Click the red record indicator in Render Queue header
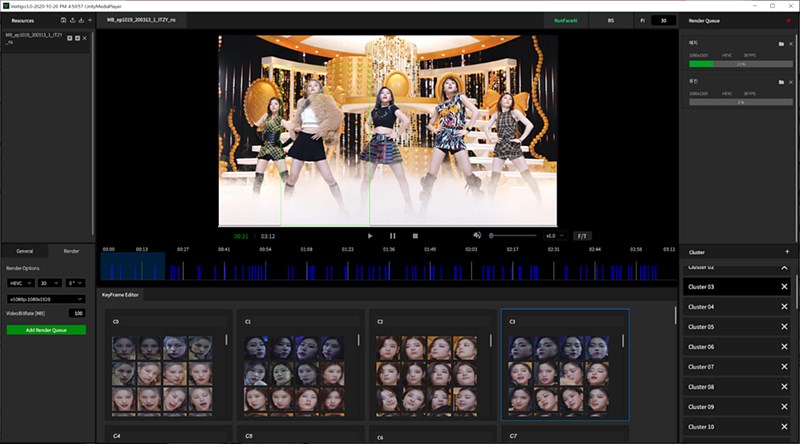800x444 pixels. pos(788,20)
